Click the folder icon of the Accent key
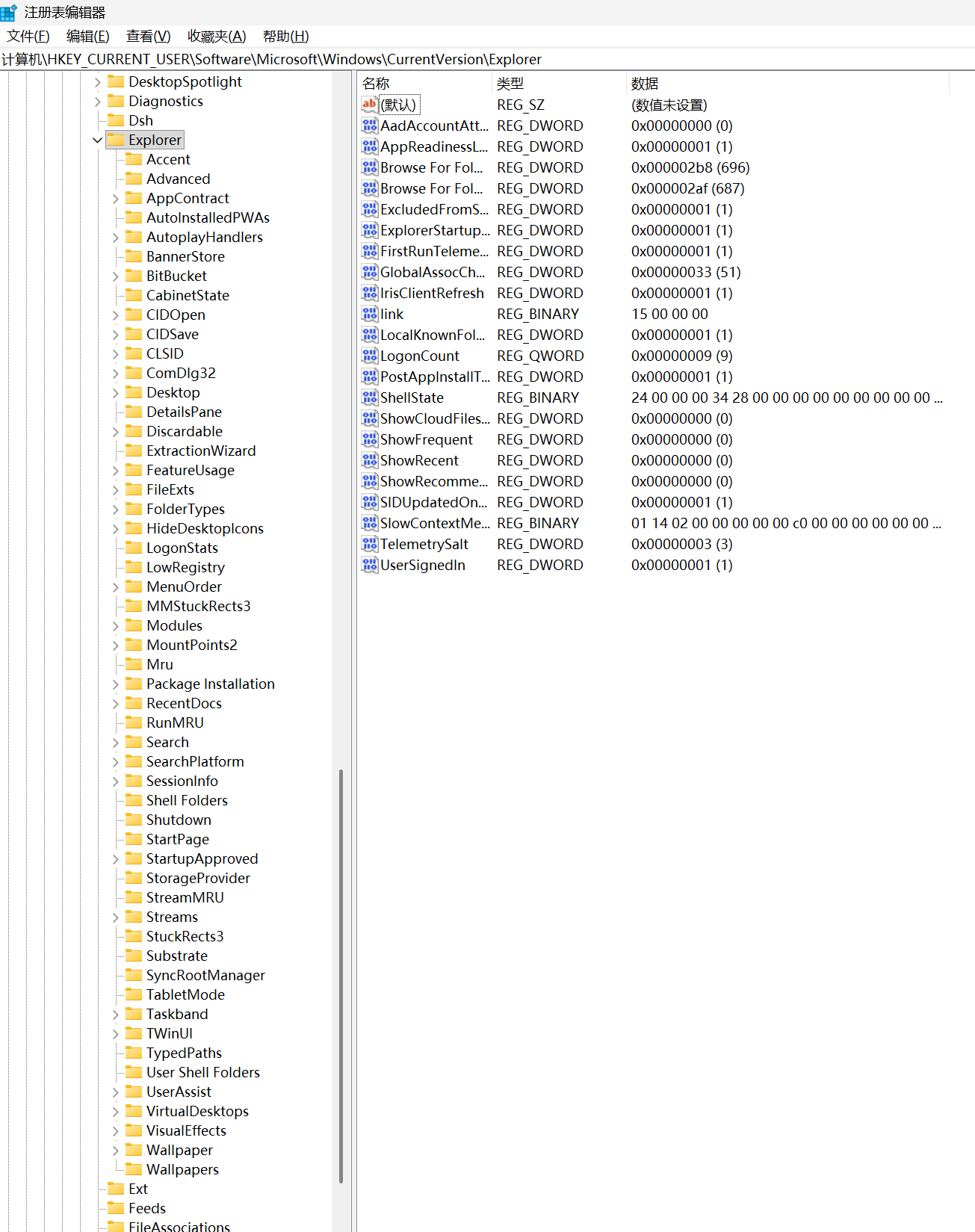This screenshot has width=975, height=1232. [134, 159]
